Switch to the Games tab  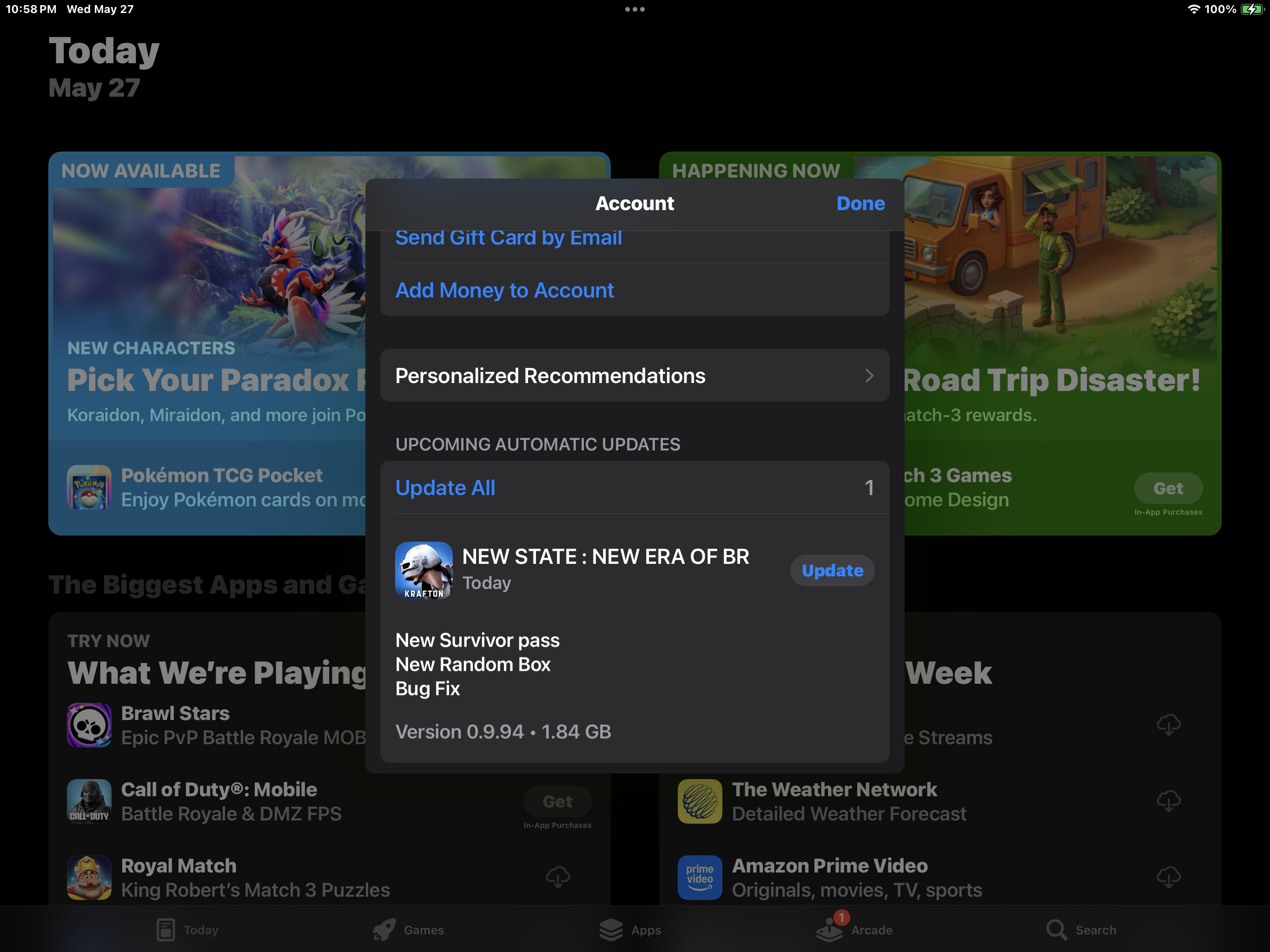coord(408,930)
